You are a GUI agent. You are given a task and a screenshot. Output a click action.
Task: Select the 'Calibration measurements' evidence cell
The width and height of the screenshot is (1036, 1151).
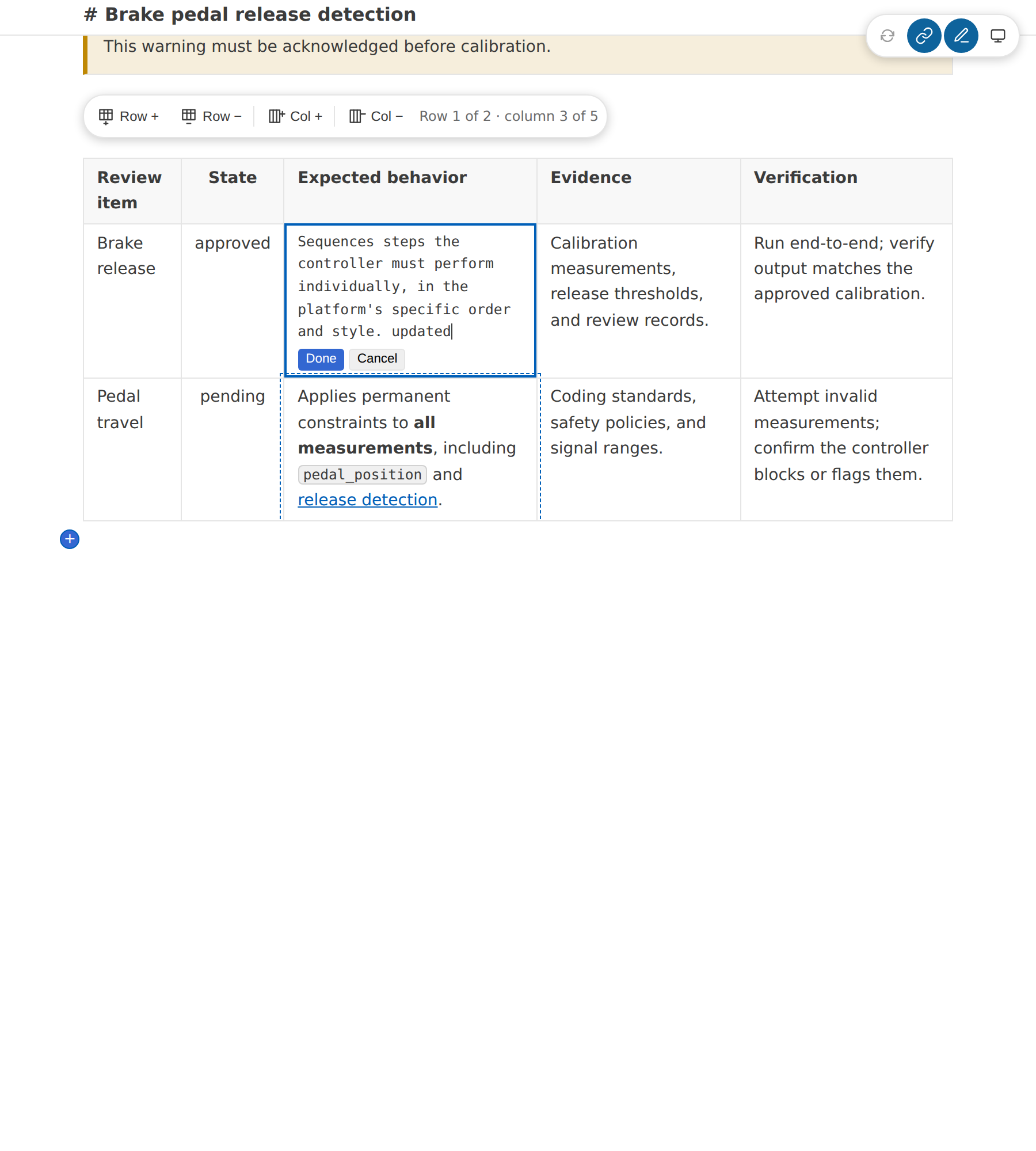pyautogui.click(x=639, y=300)
